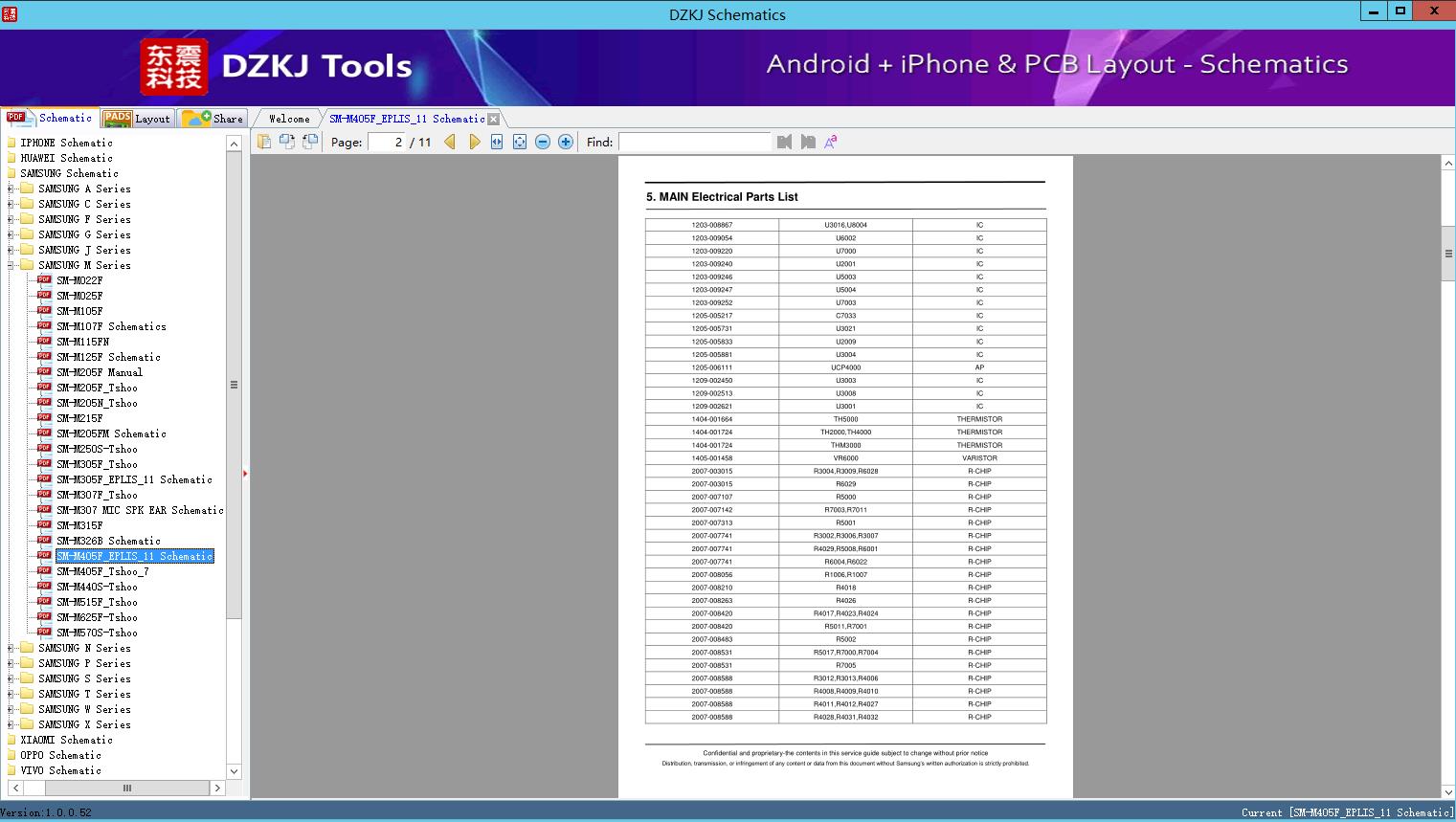Switch to the Schematic tab
The width and height of the screenshot is (1456, 822).
click(x=51, y=118)
